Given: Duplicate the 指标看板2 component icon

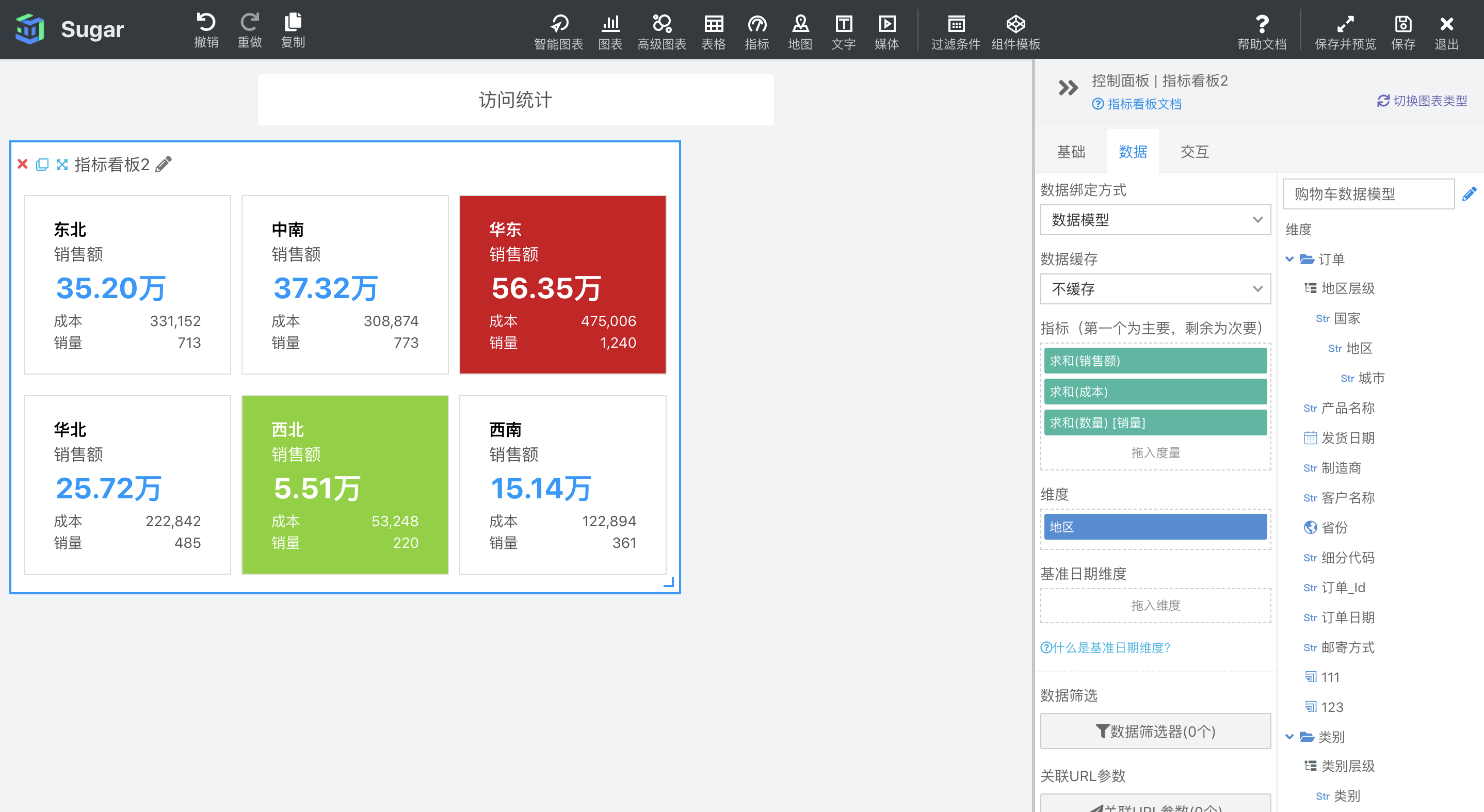Looking at the screenshot, I should pos(42,165).
